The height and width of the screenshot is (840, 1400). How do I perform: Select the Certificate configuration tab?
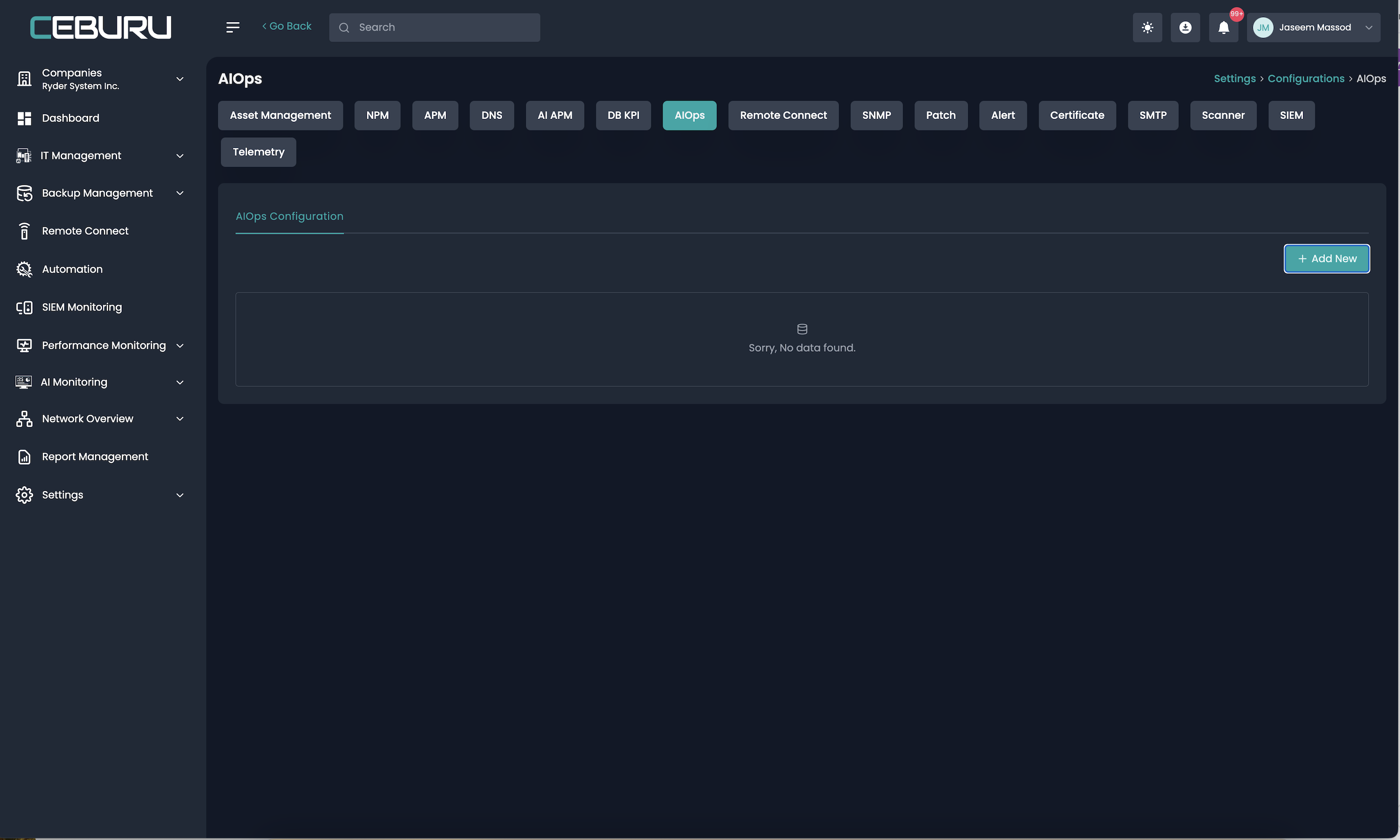(1077, 115)
